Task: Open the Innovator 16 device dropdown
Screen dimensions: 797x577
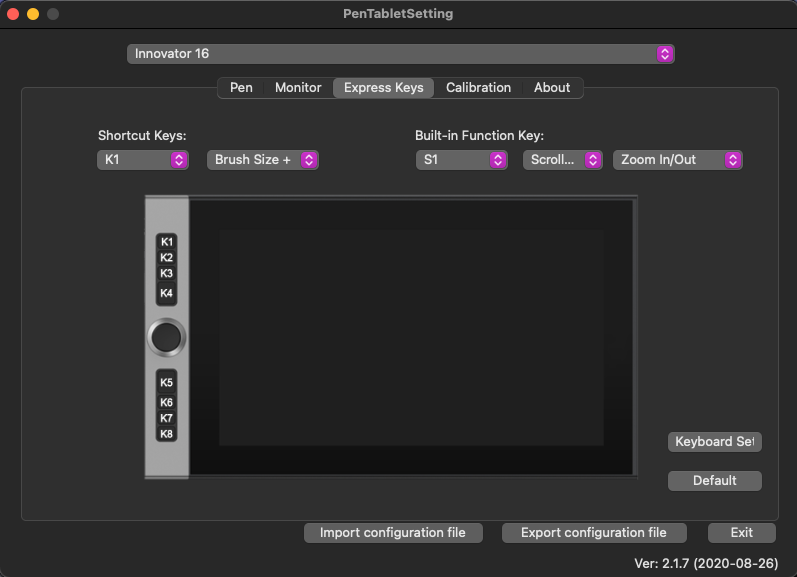Action: coord(401,54)
